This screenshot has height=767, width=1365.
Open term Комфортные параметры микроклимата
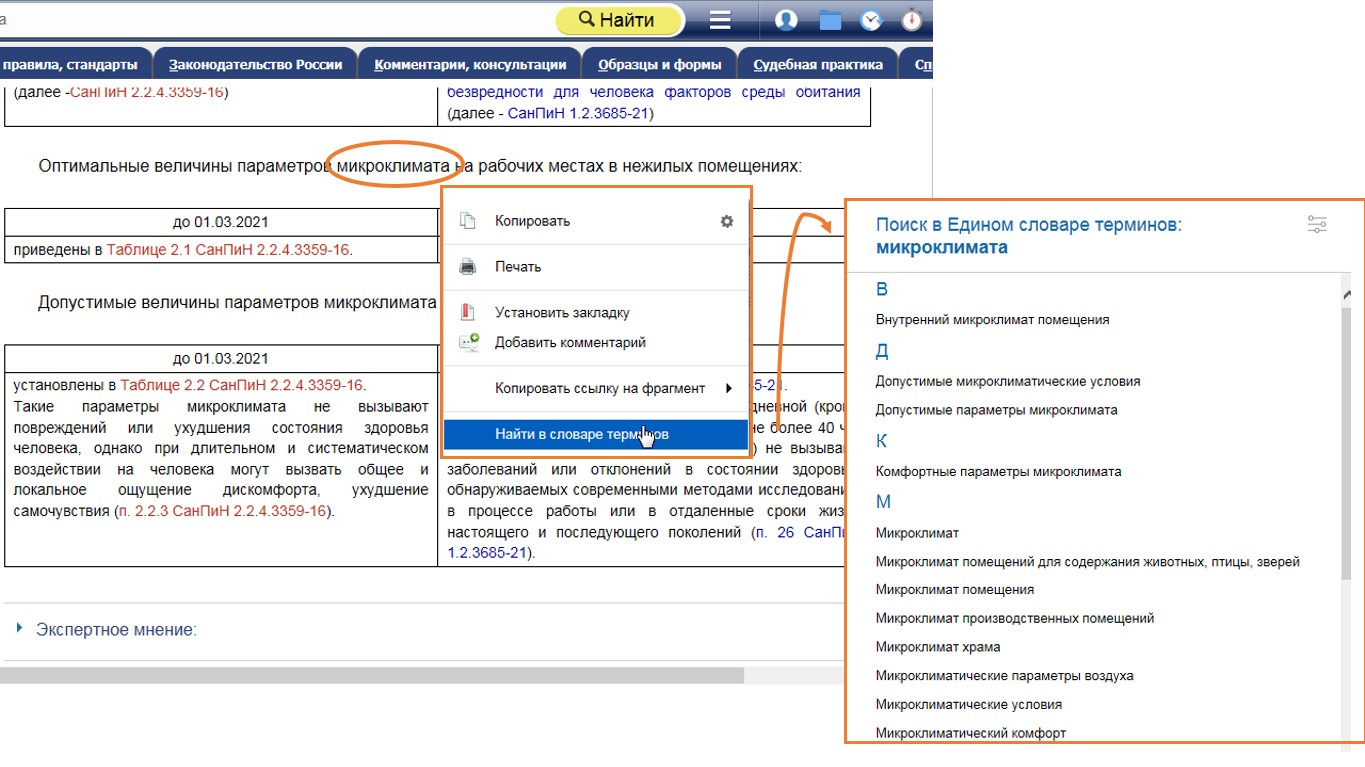pyautogui.click(x=999, y=471)
